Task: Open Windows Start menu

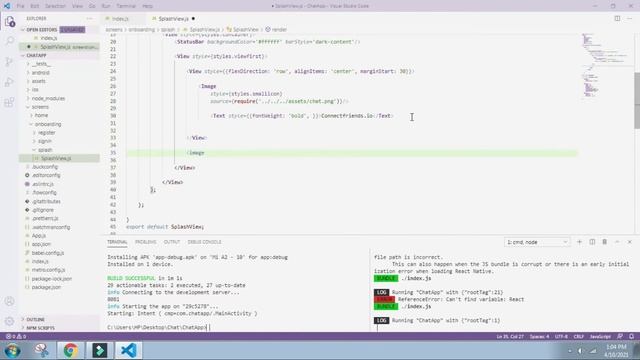Action: [12, 351]
